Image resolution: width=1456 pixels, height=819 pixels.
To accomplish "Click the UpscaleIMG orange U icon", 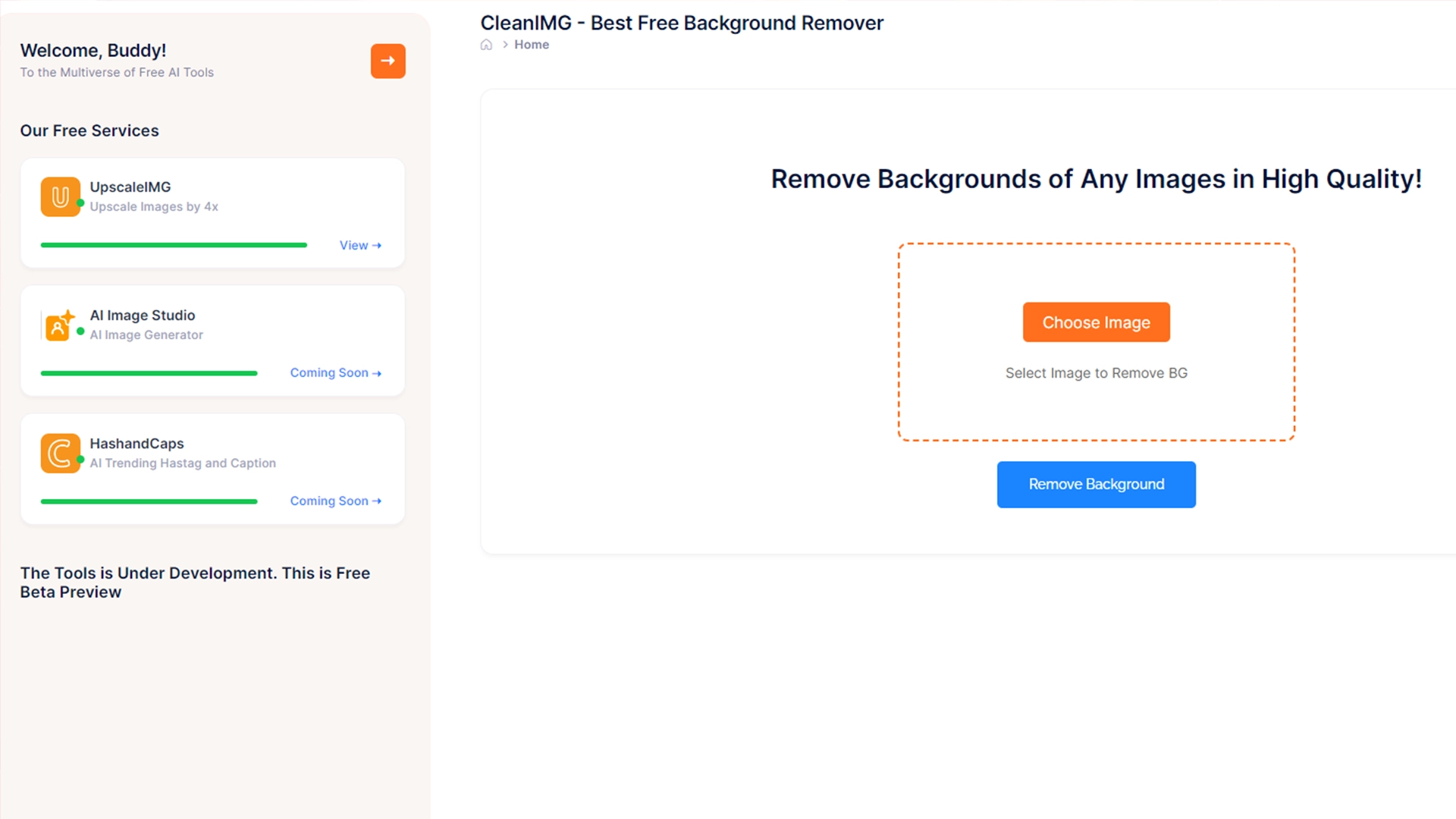I will coord(60,197).
